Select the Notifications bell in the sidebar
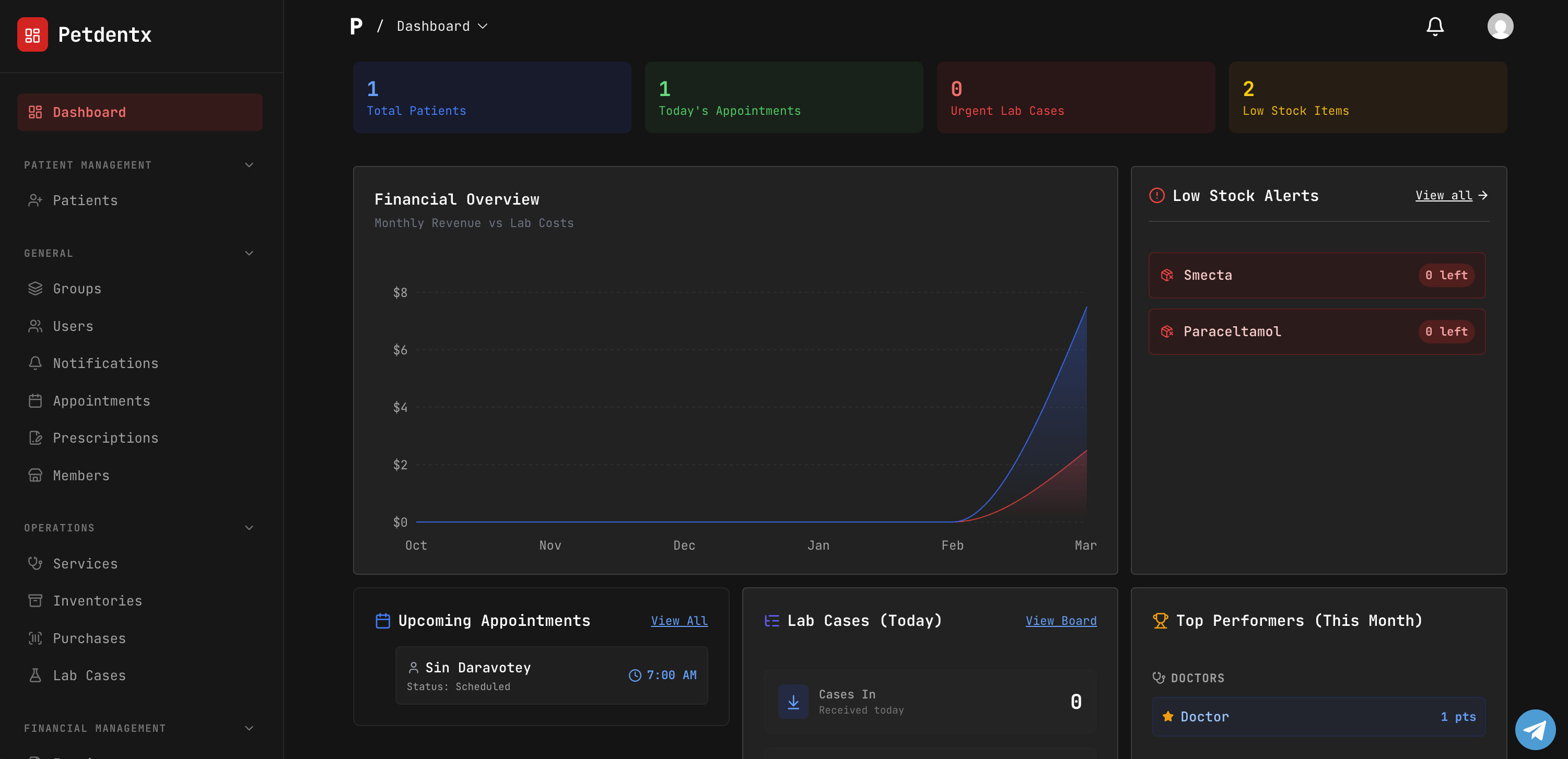The width and height of the screenshot is (1568, 759). [36, 362]
